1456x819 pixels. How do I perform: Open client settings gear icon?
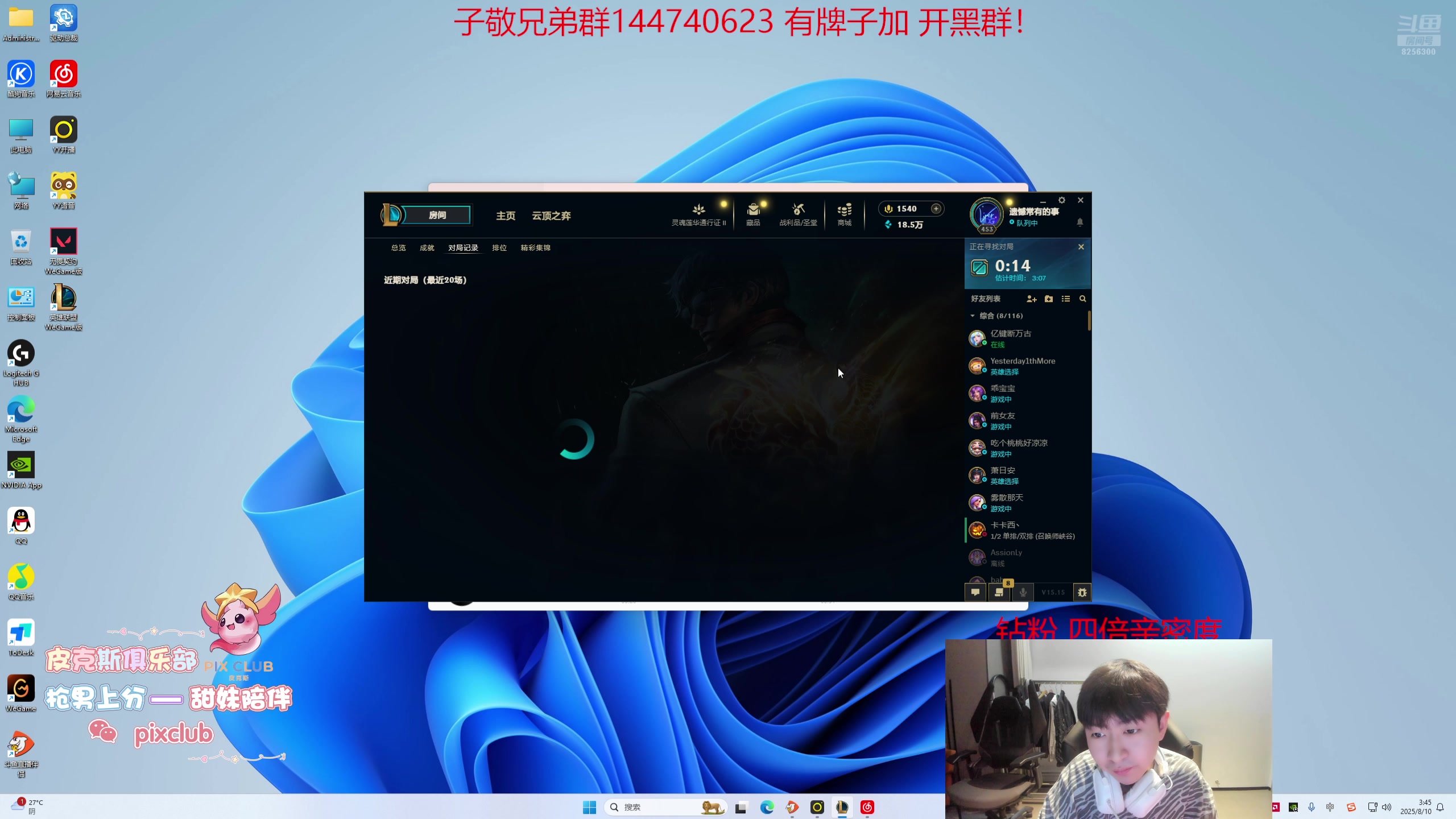[1061, 200]
